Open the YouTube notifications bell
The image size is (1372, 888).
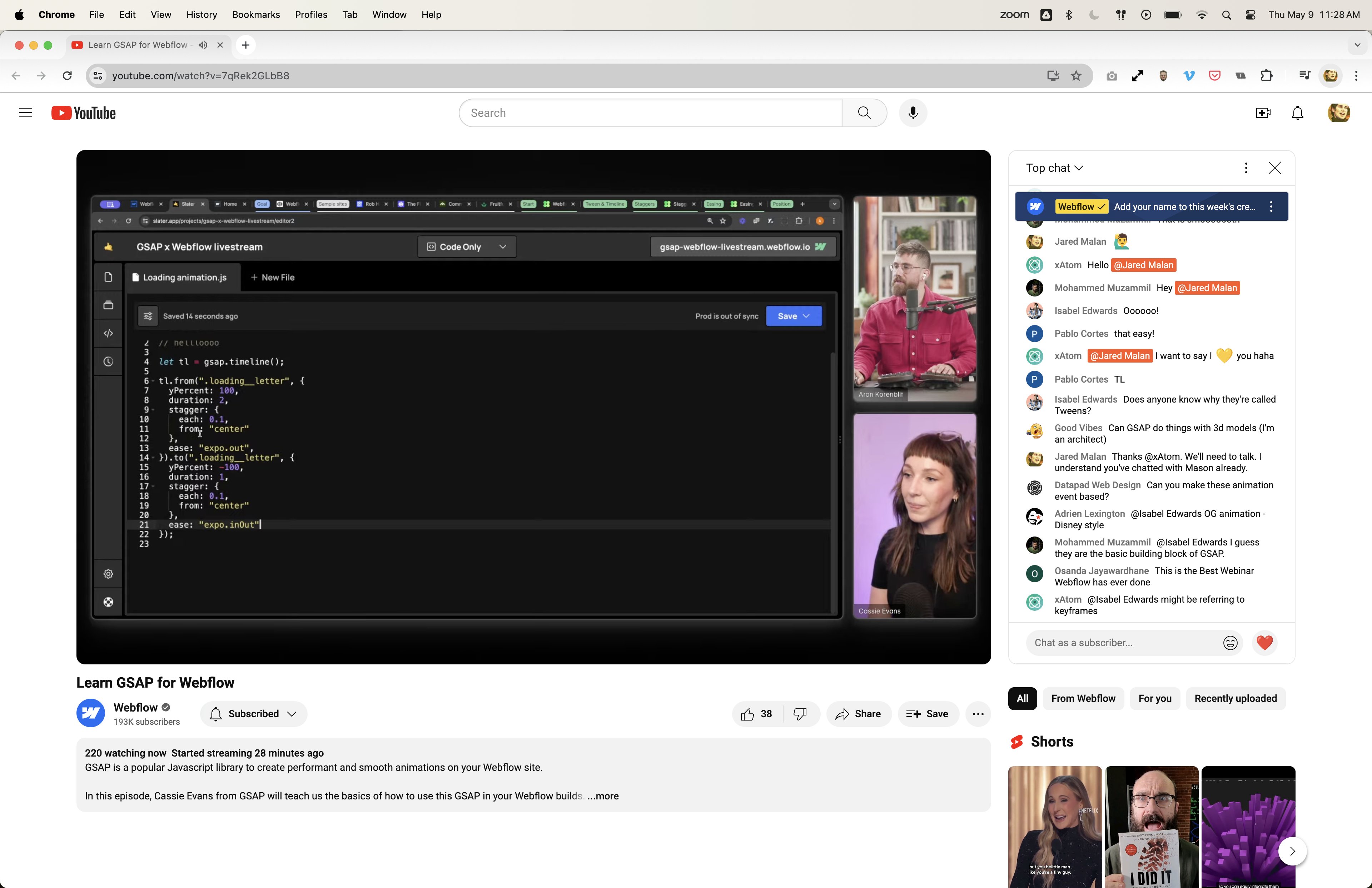(x=1297, y=113)
